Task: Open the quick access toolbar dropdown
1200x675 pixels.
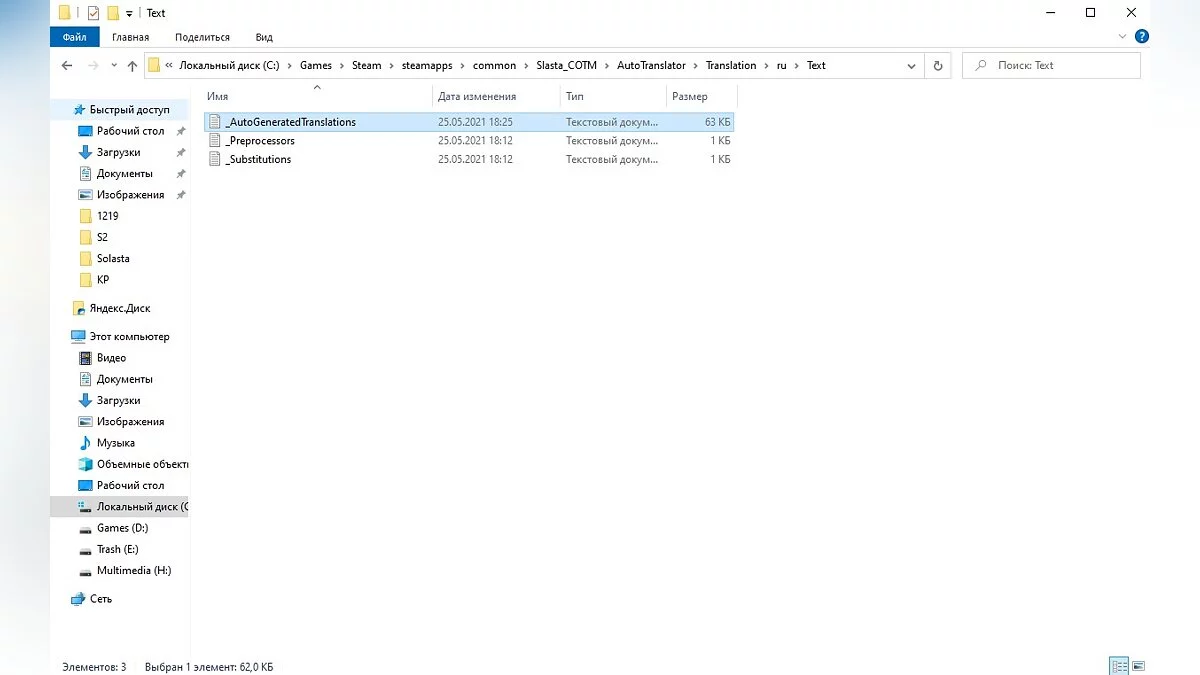Action: click(129, 13)
